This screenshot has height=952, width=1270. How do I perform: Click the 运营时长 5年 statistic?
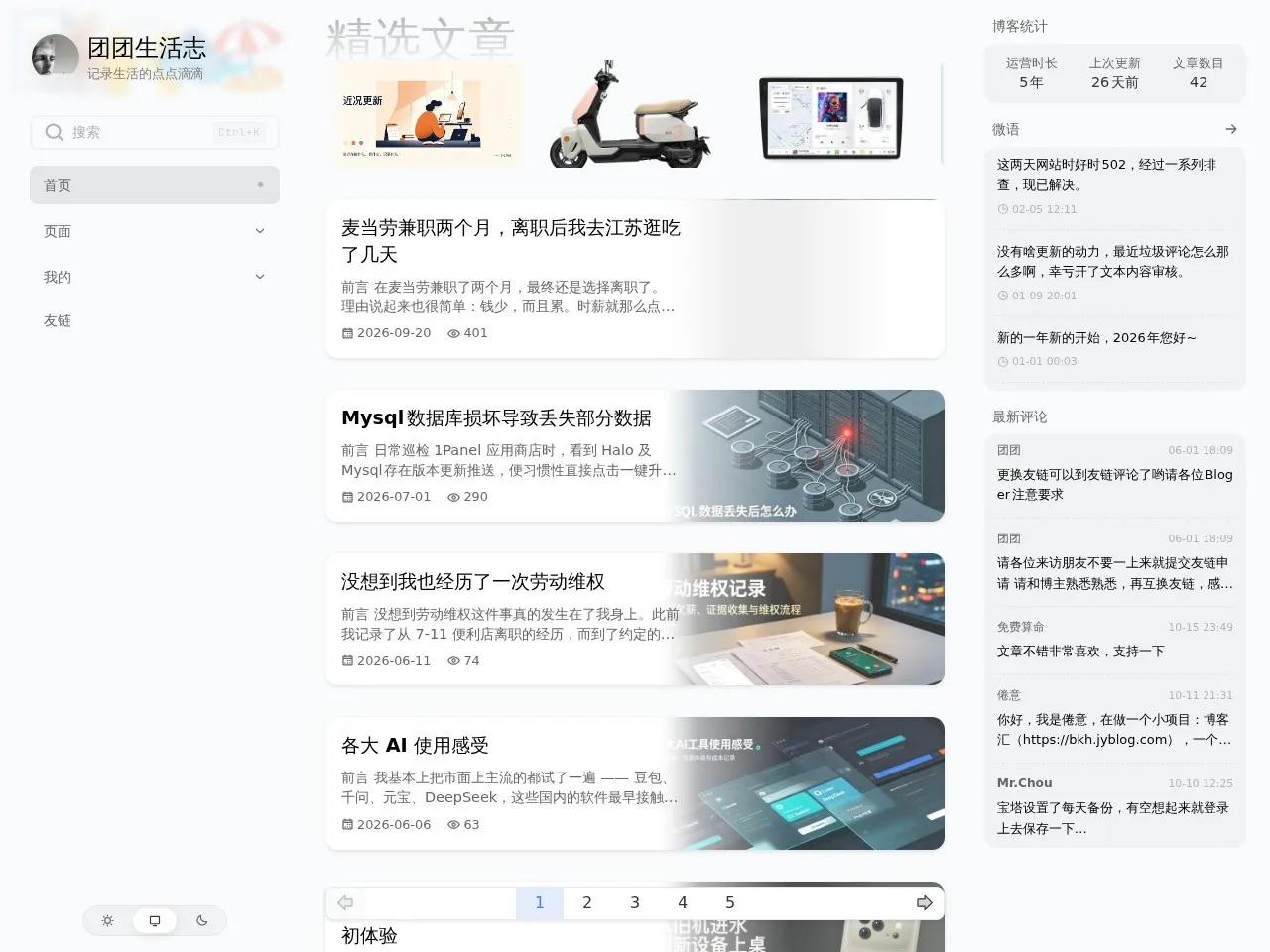pyautogui.click(x=1031, y=72)
